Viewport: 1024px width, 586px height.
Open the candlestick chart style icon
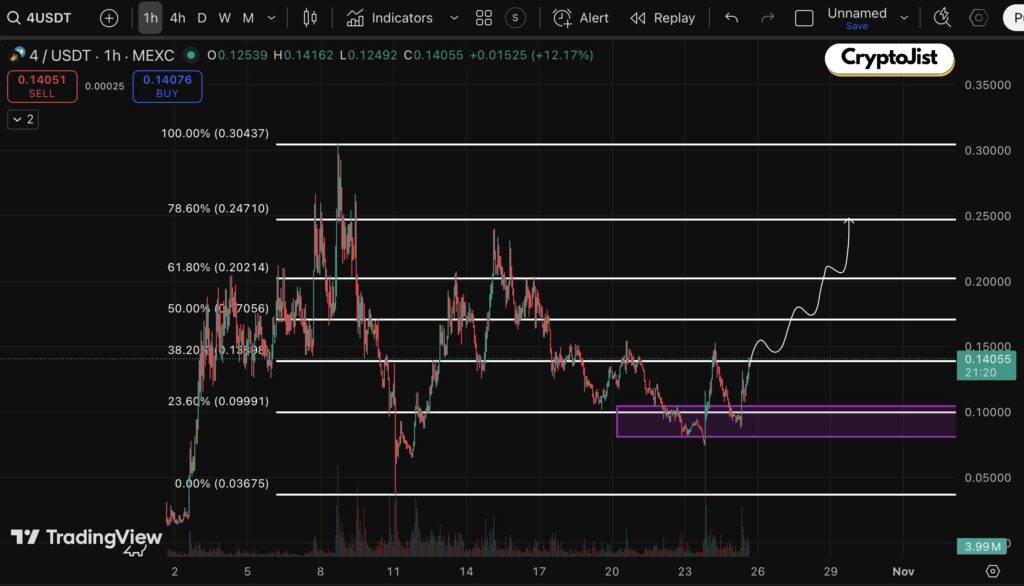(x=310, y=18)
